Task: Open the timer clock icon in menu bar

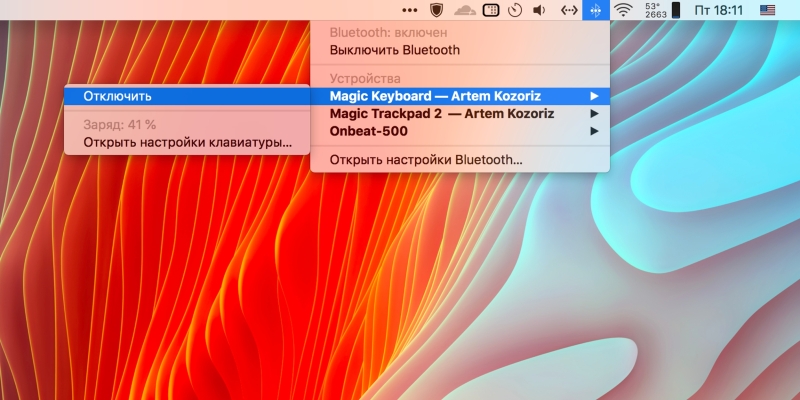Action: [x=516, y=10]
